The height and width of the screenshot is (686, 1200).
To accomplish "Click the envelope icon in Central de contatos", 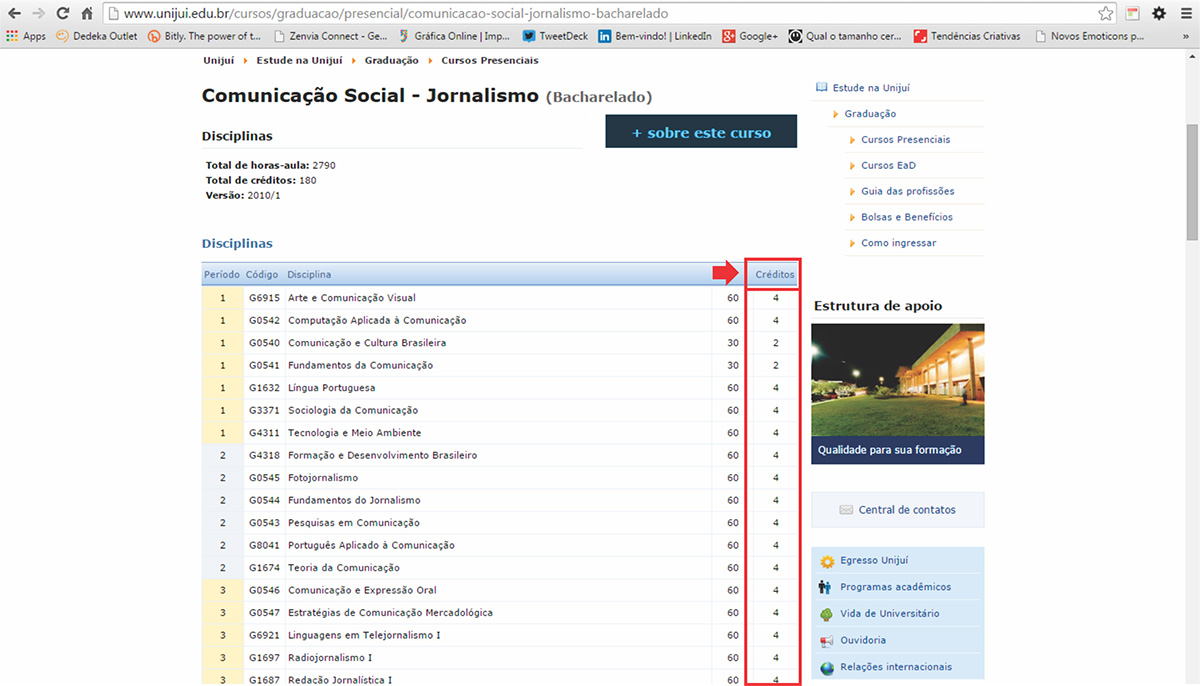I will [846, 510].
